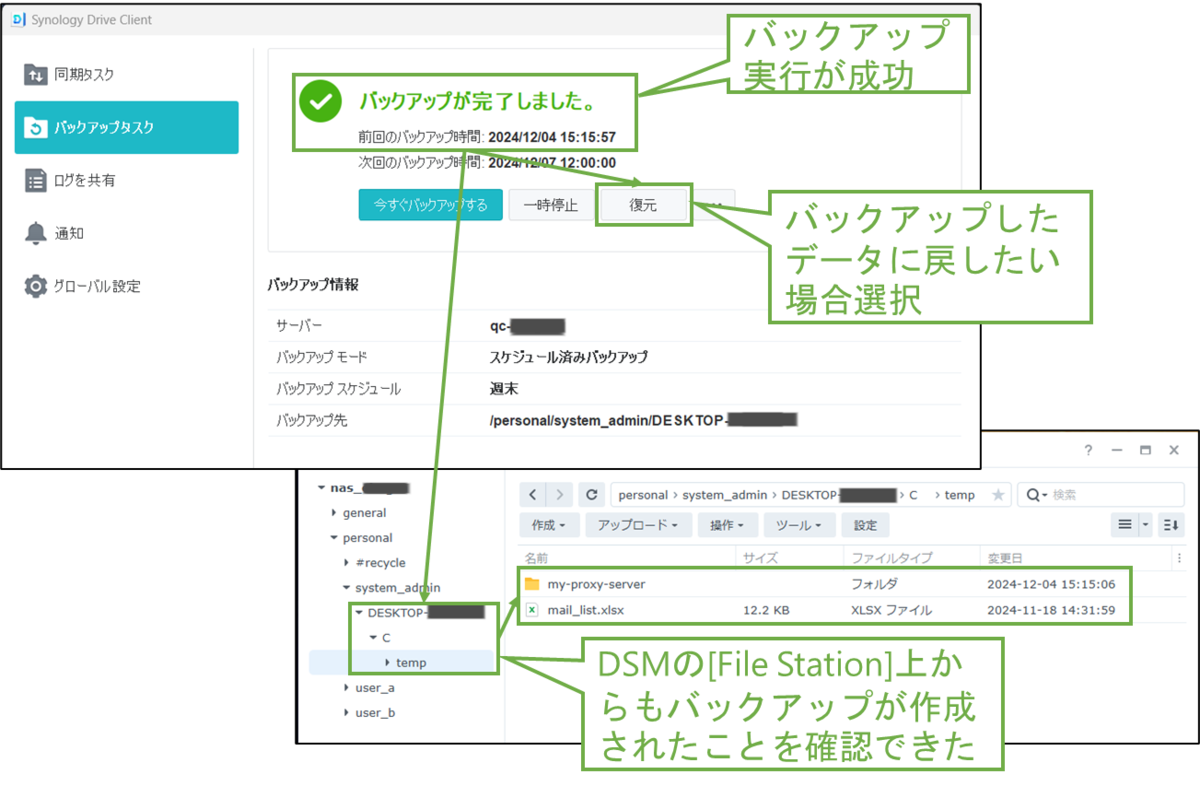1200x786 pixels.
Task: Click the 一時停止 button
Action: coord(550,205)
